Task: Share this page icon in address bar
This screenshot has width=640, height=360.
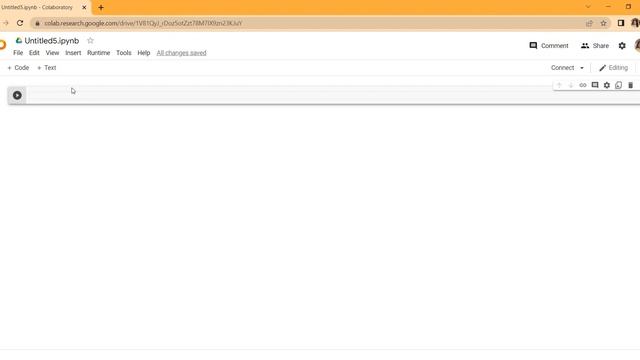Action: [589, 23]
